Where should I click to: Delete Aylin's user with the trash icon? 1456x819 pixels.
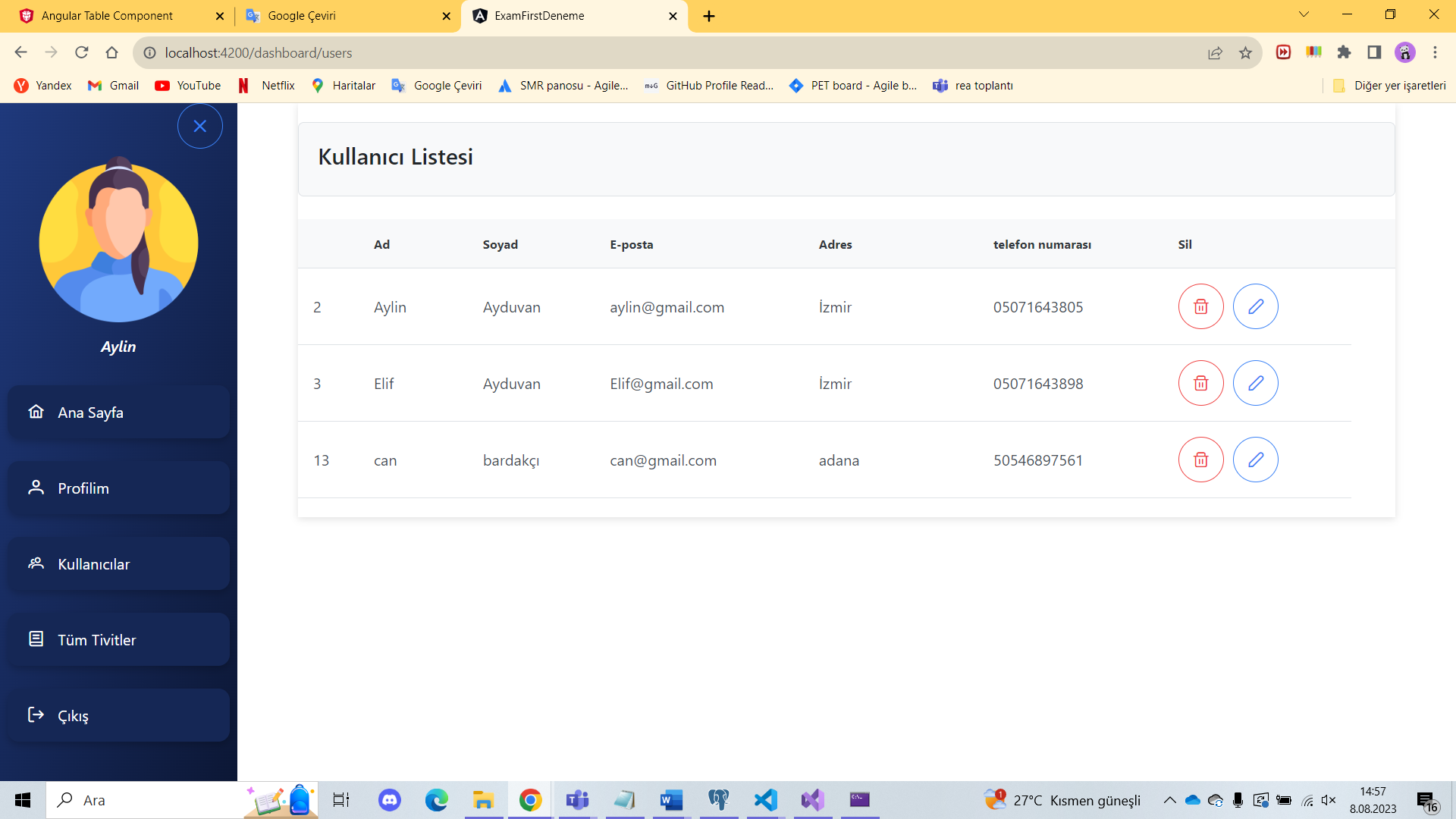click(1200, 306)
